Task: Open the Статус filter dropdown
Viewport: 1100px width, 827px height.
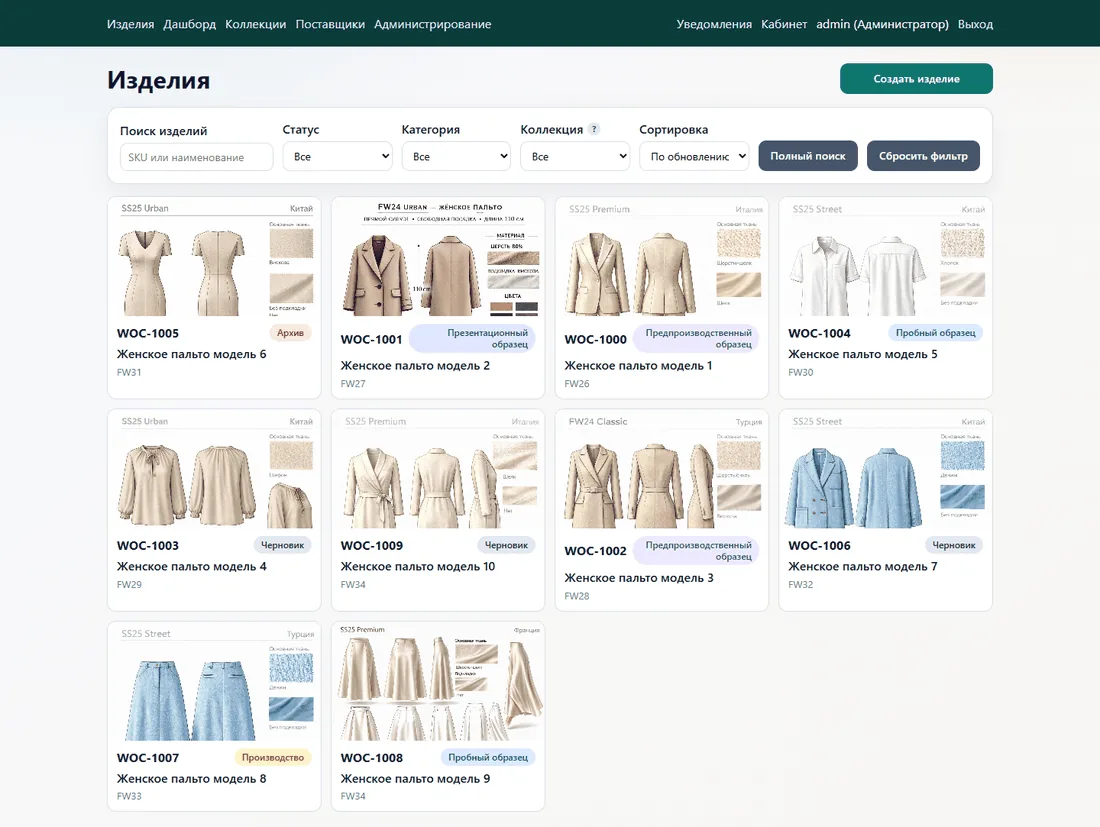Action: (337, 156)
